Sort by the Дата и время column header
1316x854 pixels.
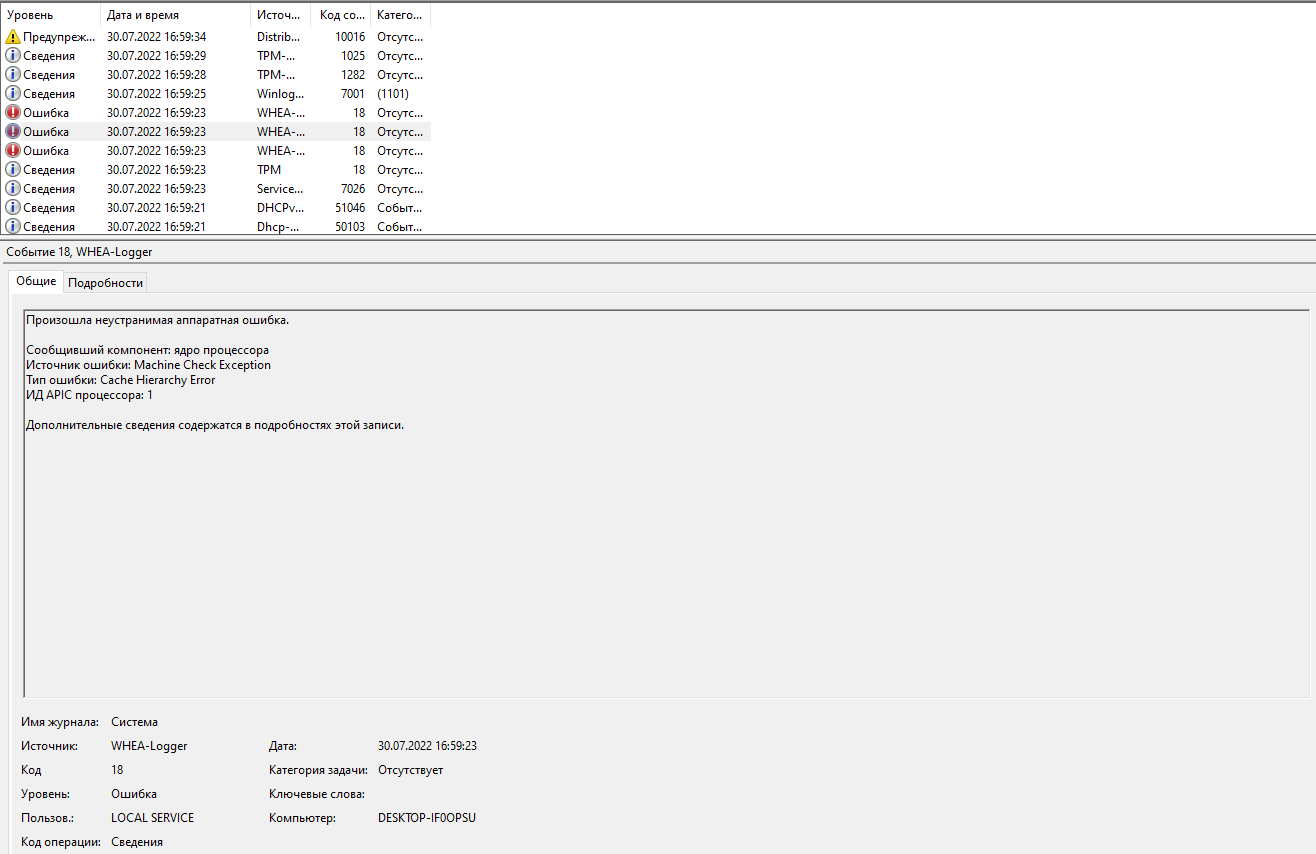(175, 15)
